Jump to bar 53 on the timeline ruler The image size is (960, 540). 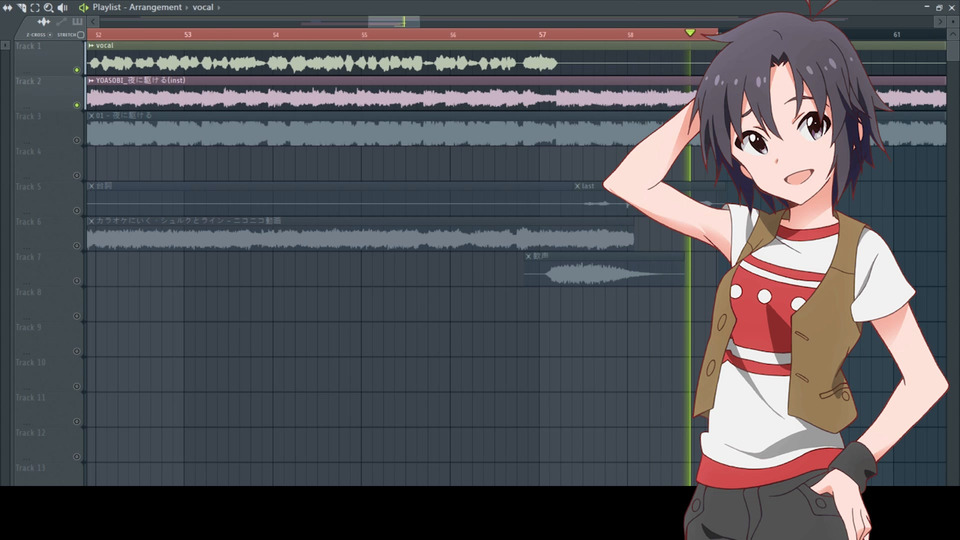(x=187, y=35)
